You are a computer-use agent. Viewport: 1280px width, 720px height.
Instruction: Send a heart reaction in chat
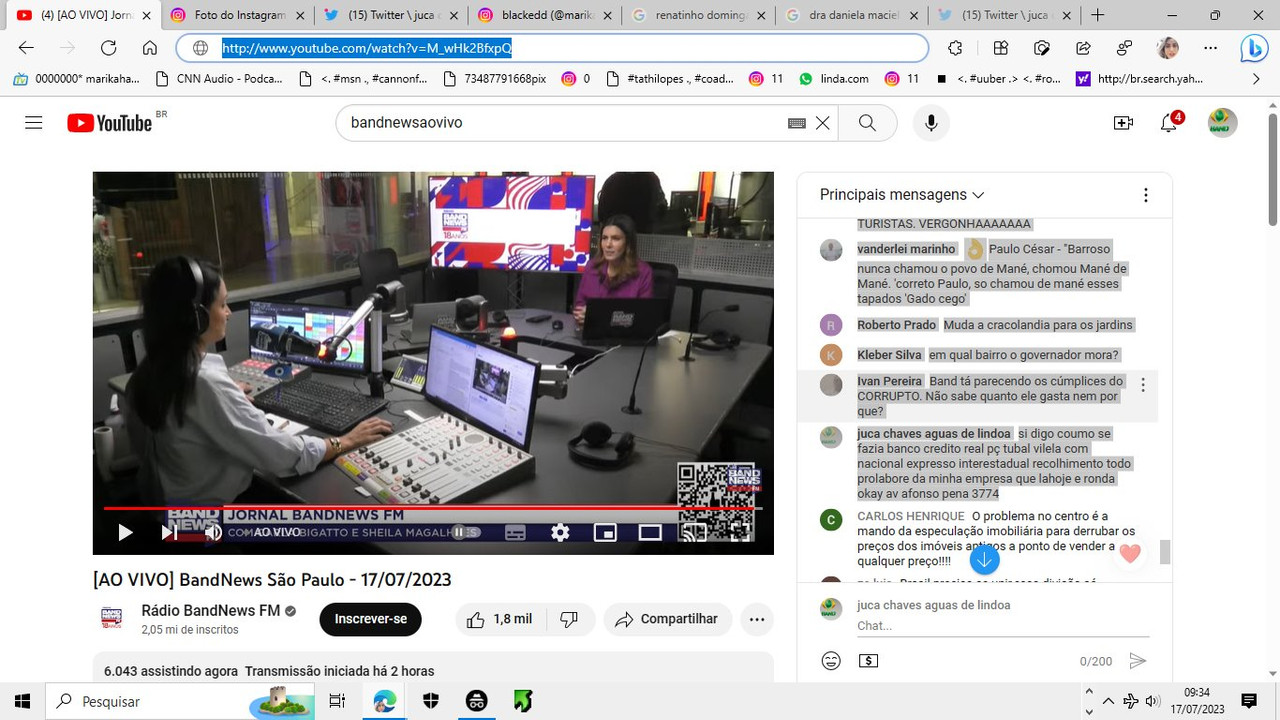pos(1130,553)
